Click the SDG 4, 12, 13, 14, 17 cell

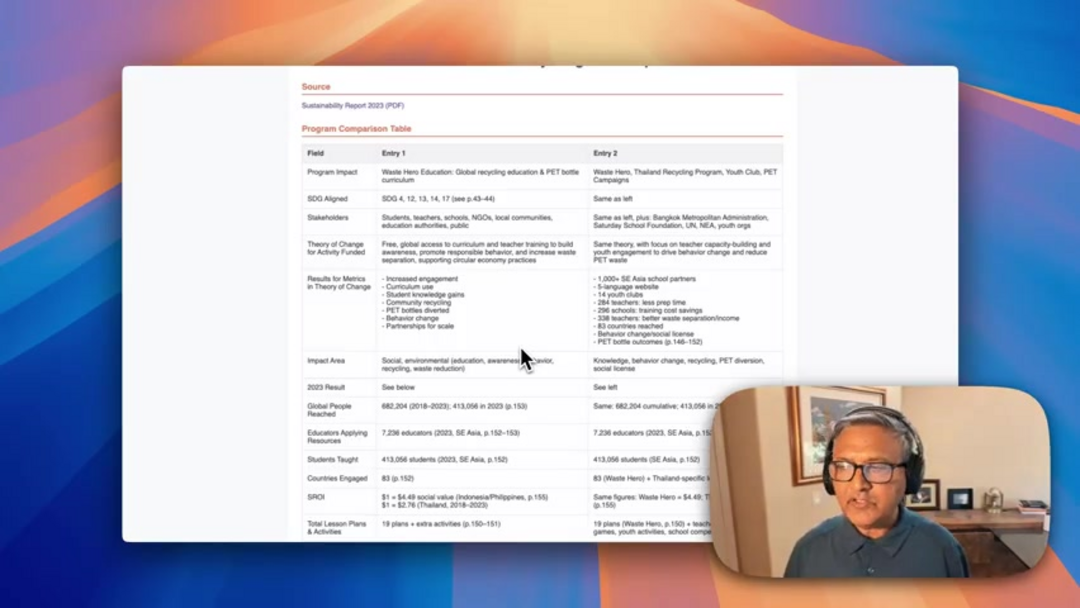pyautogui.click(x=438, y=199)
